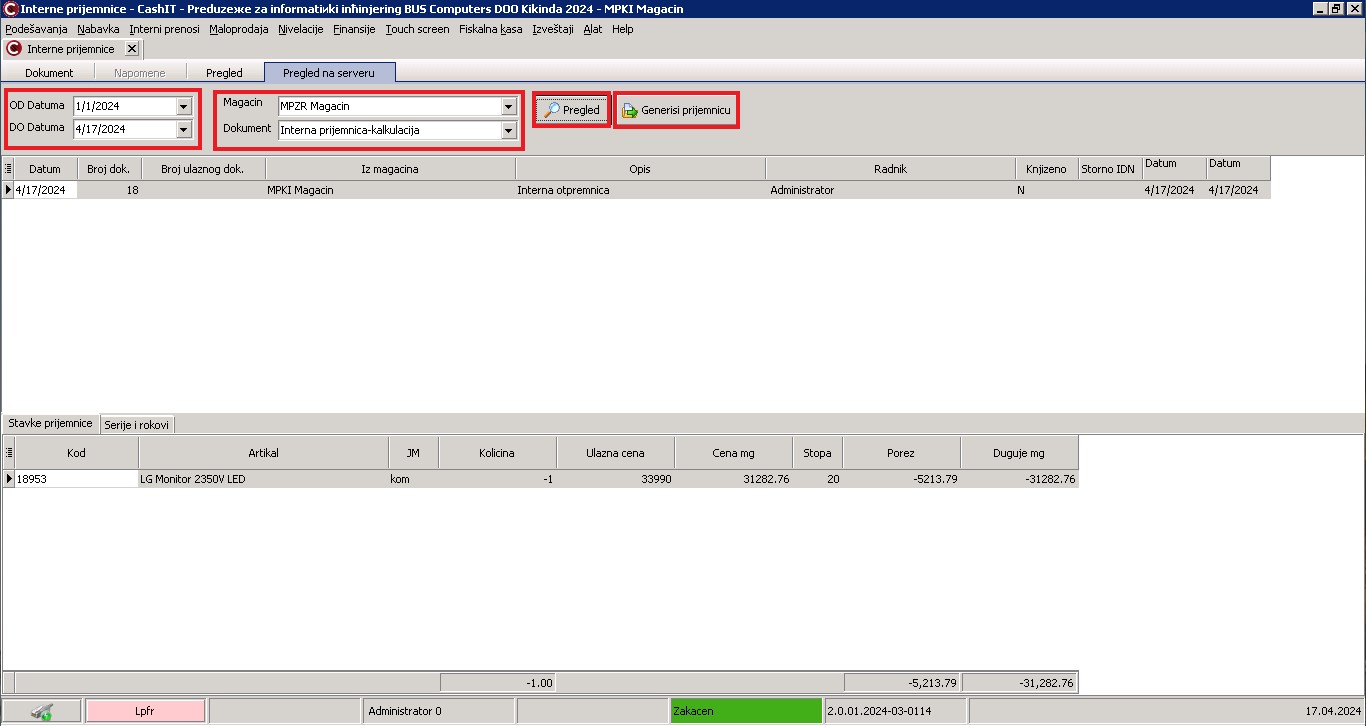
Task: Click the Zakacen green status indicator
Action: pos(746,712)
